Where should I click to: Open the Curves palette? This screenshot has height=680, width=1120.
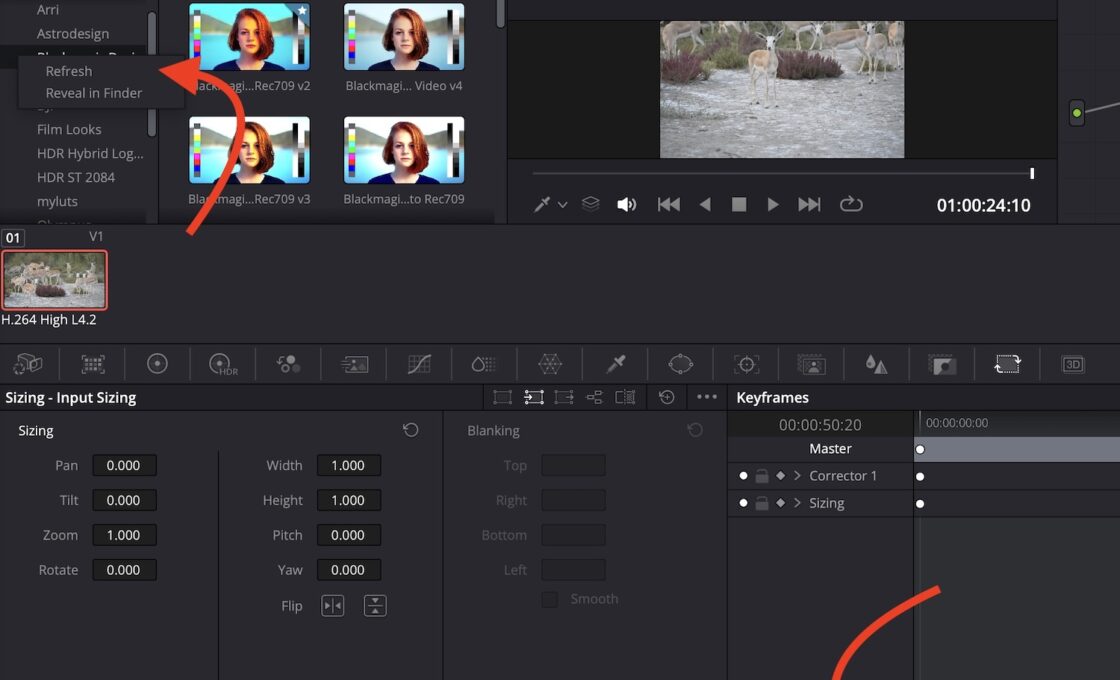point(419,364)
